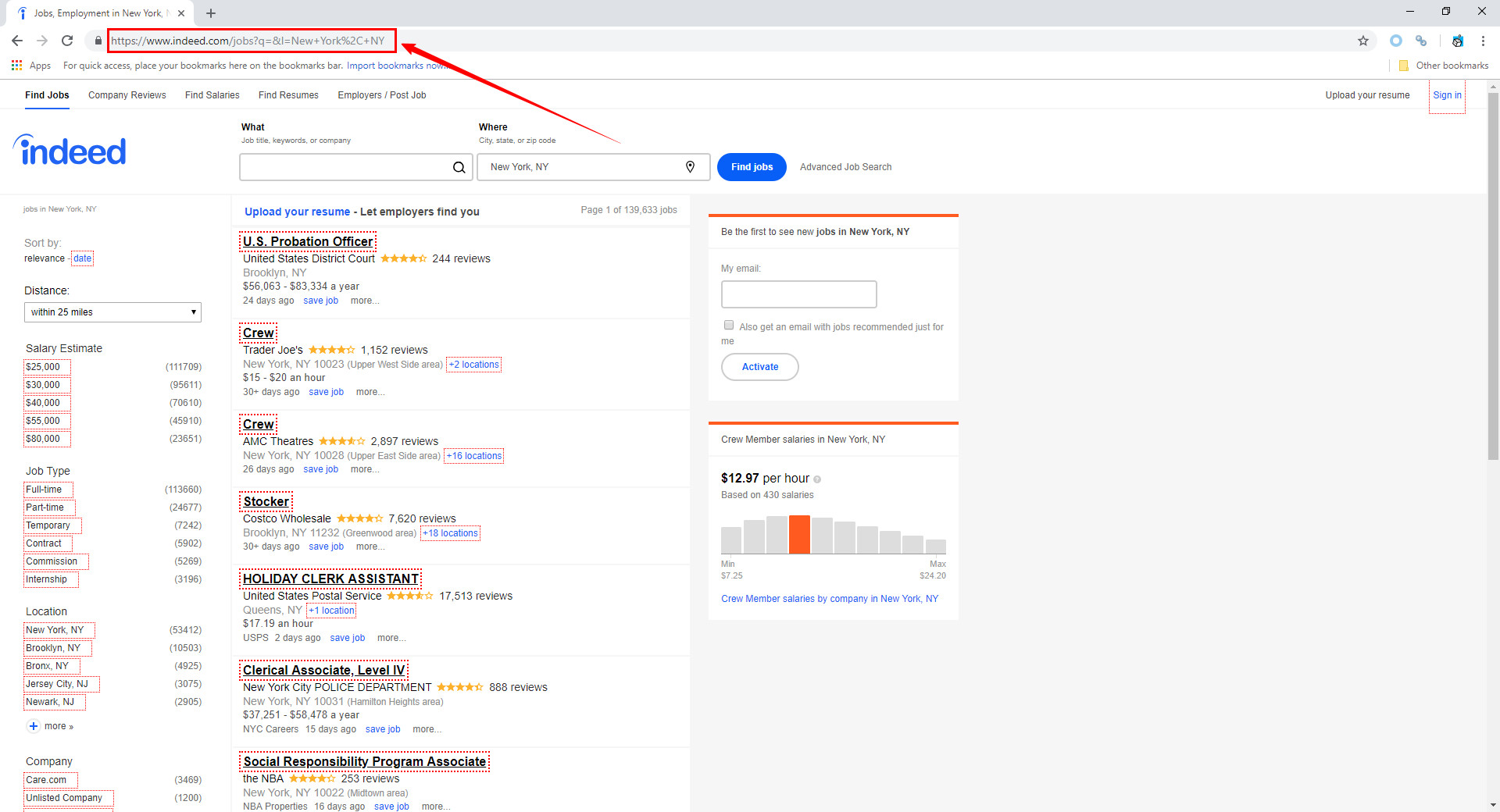1500x812 pixels.
Task: Open Find Salaries tab
Action: [212, 95]
